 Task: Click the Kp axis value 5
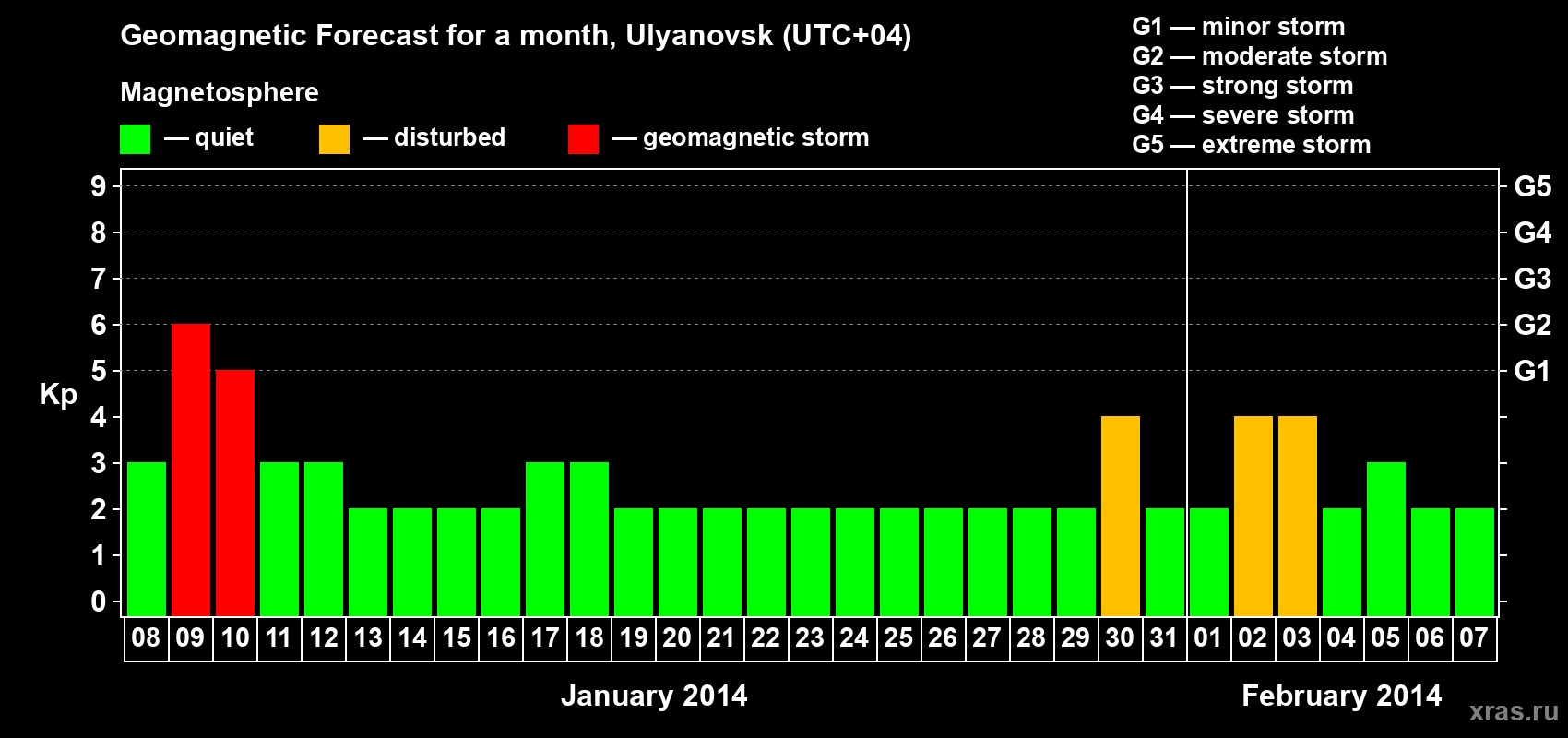(x=99, y=371)
